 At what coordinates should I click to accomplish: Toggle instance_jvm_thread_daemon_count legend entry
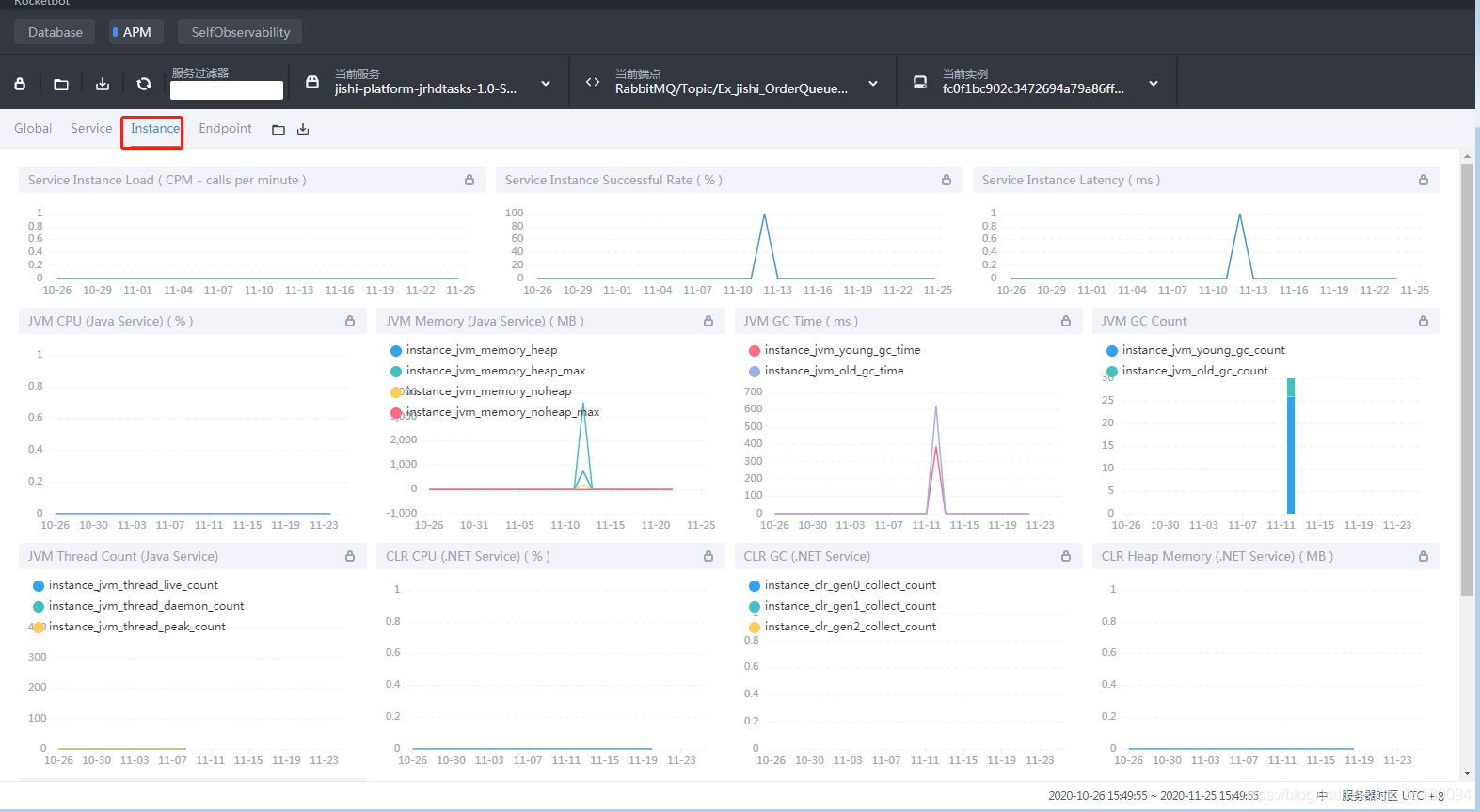[138, 606]
